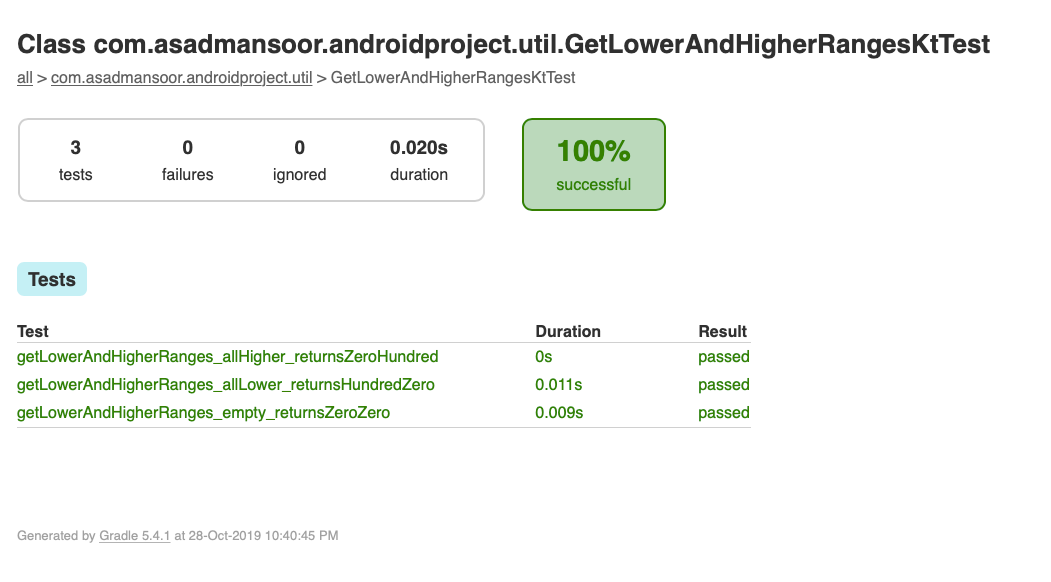Click the '0 ignored' summary counter

299,160
